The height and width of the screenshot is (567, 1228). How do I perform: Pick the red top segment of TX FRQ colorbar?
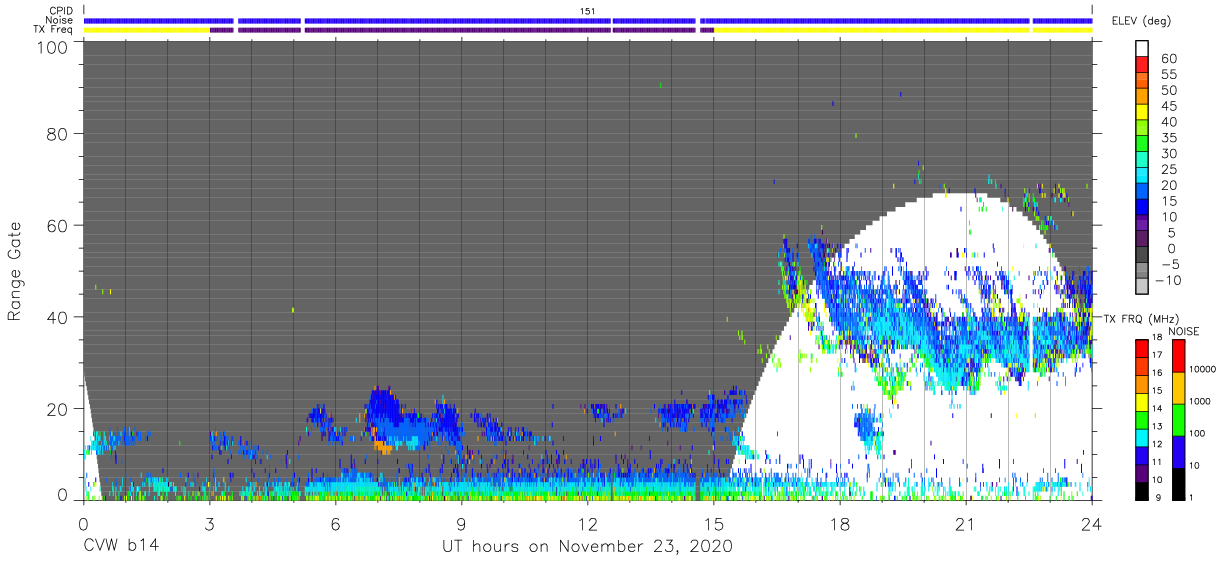(1142, 347)
